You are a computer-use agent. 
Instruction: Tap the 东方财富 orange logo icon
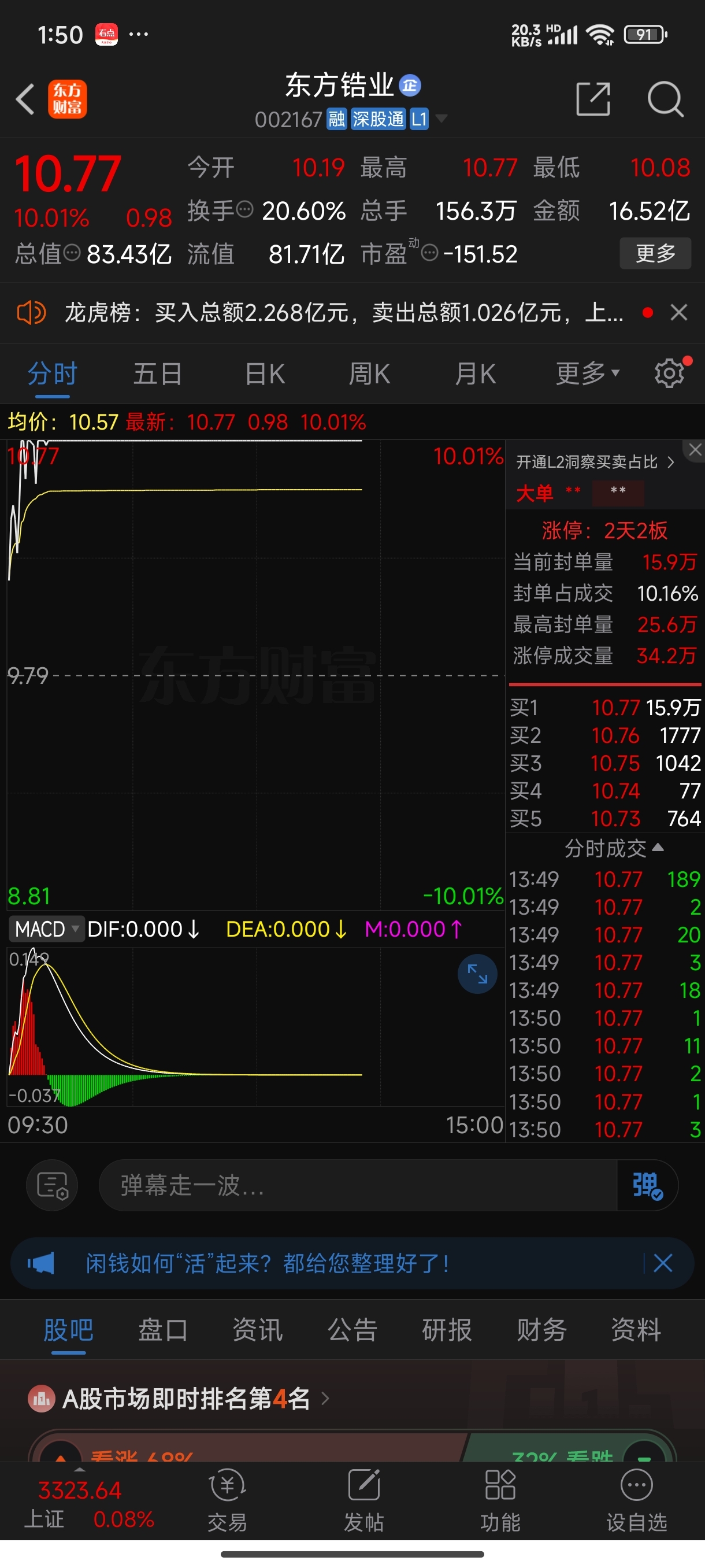pyautogui.click(x=68, y=99)
